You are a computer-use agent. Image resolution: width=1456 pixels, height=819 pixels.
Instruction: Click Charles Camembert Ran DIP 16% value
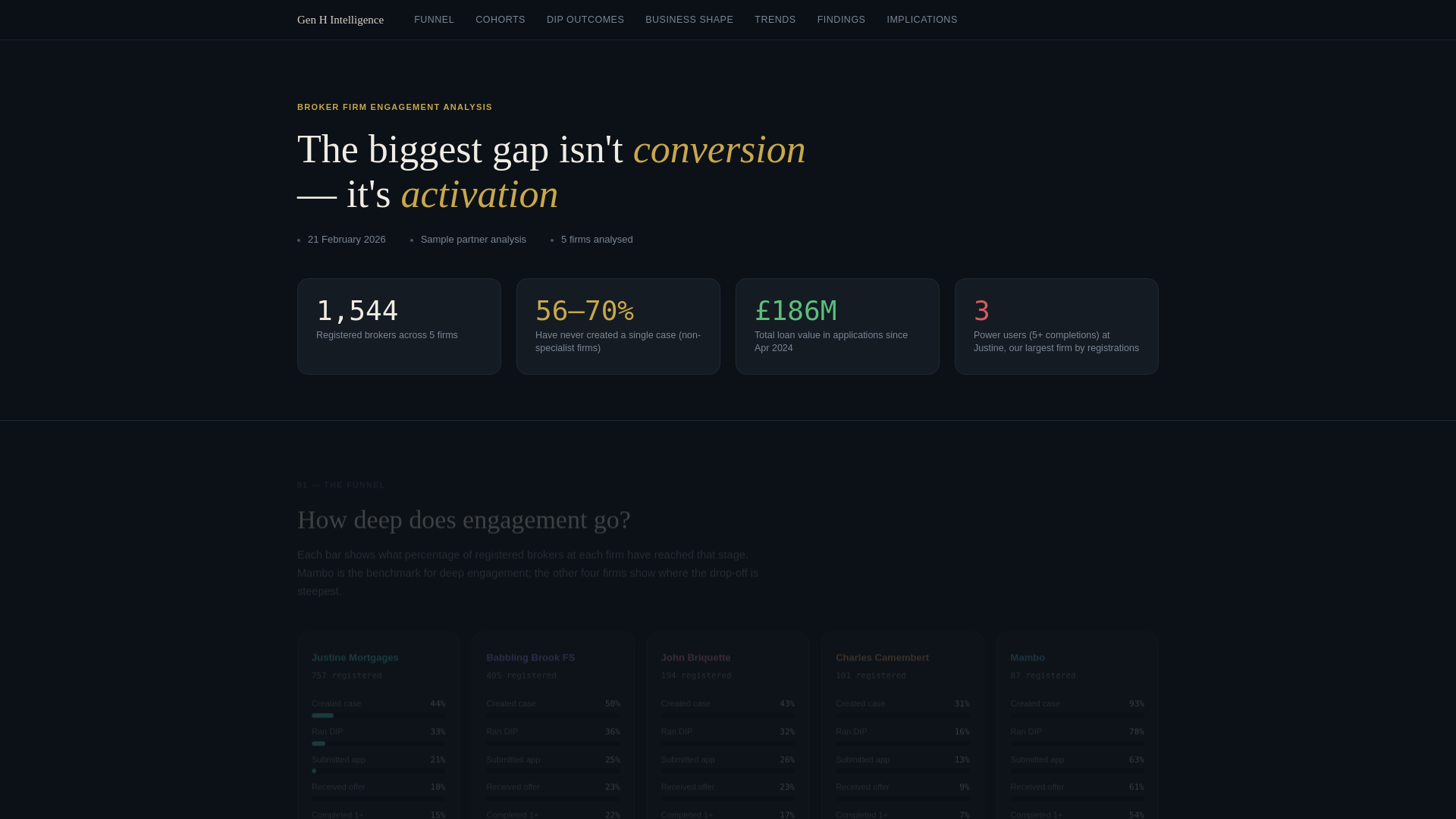[x=962, y=732]
